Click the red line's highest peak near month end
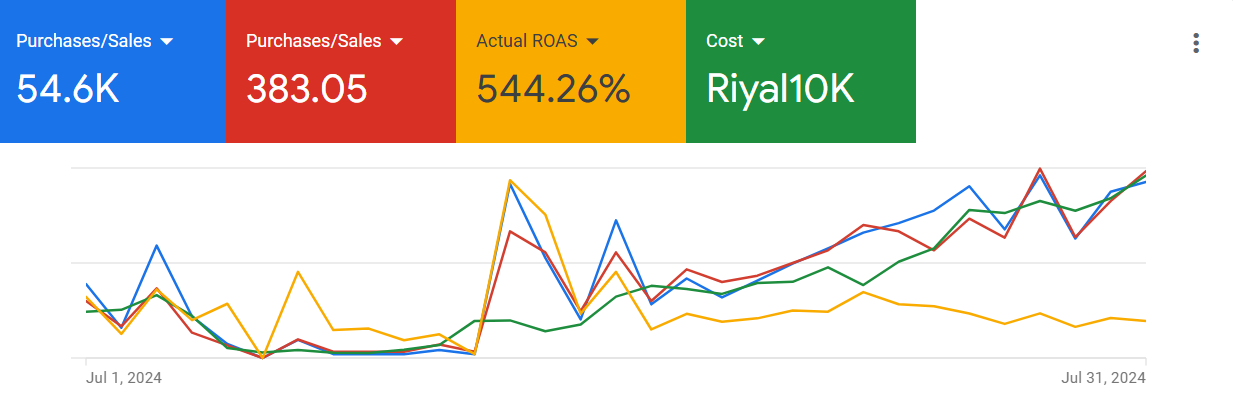The image size is (1233, 403). coord(1040,168)
